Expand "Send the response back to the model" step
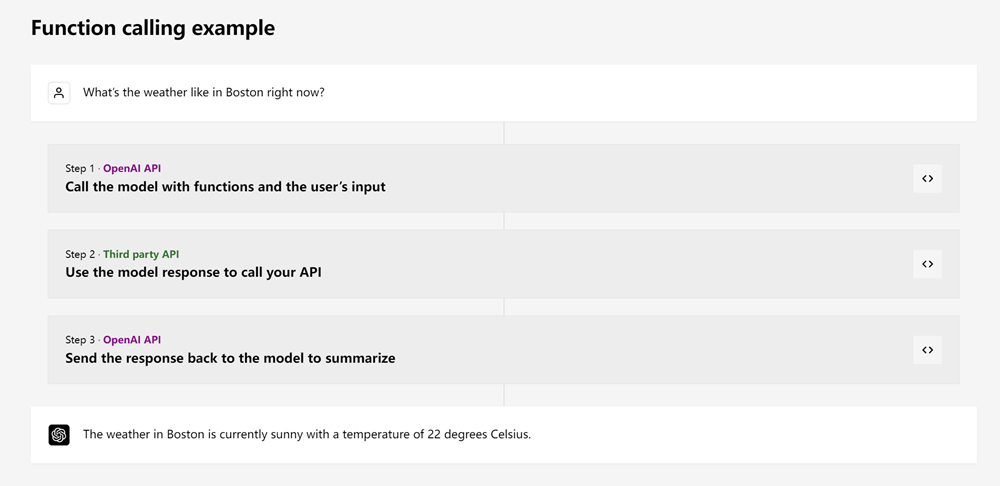 point(230,358)
